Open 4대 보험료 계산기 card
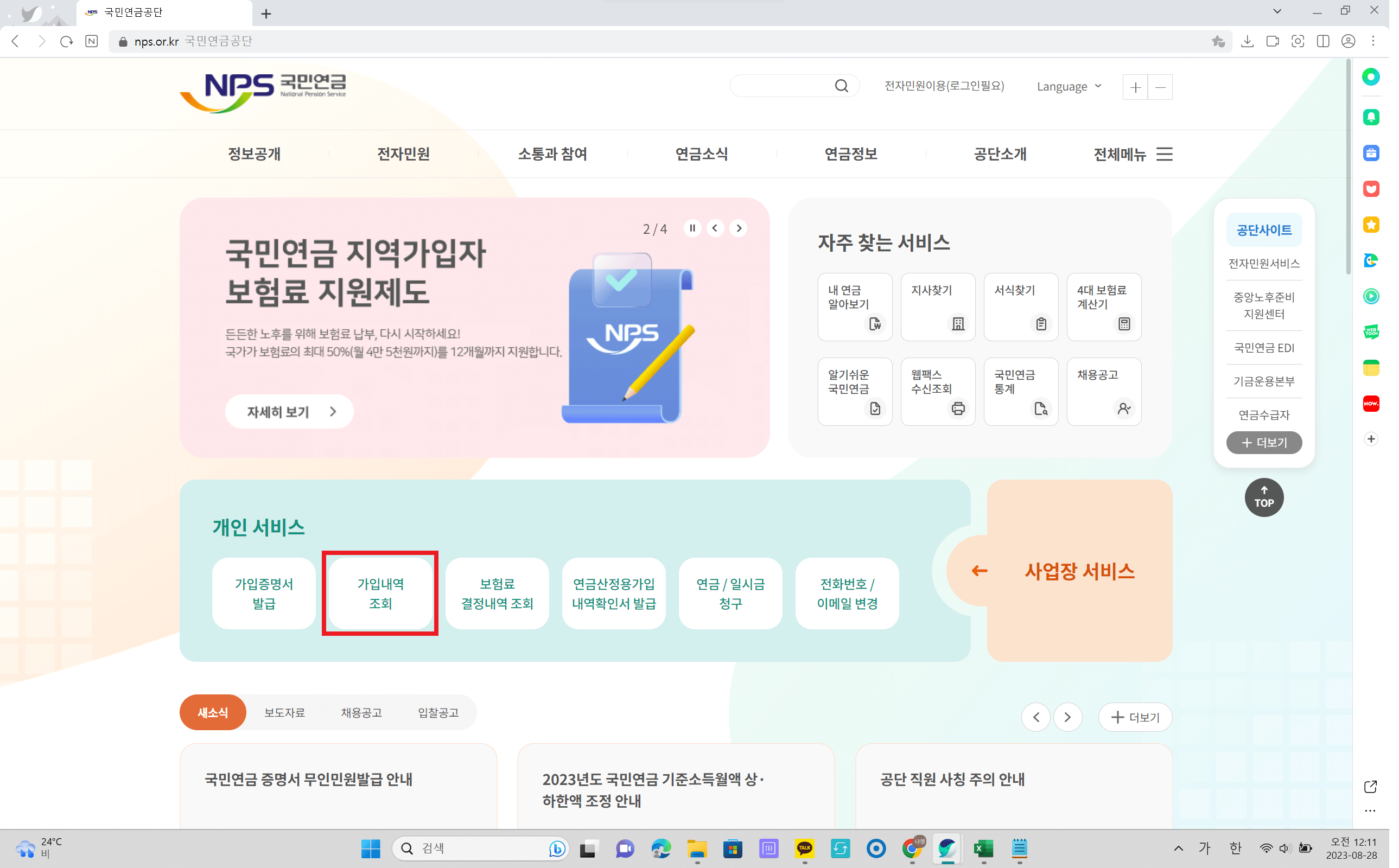1399x868 pixels. pos(1104,307)
